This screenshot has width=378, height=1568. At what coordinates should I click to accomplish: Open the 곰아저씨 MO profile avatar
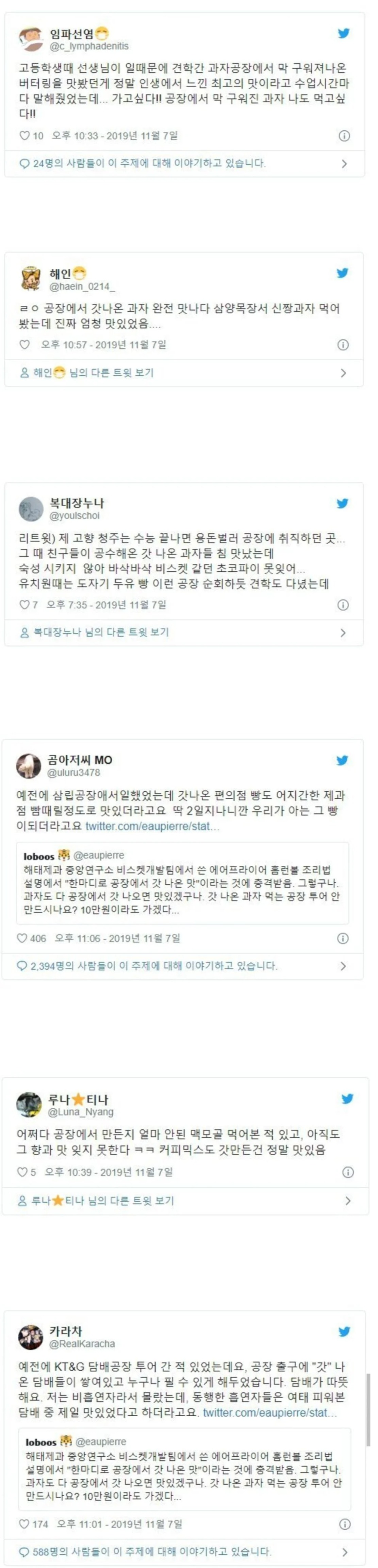point(29,766)
